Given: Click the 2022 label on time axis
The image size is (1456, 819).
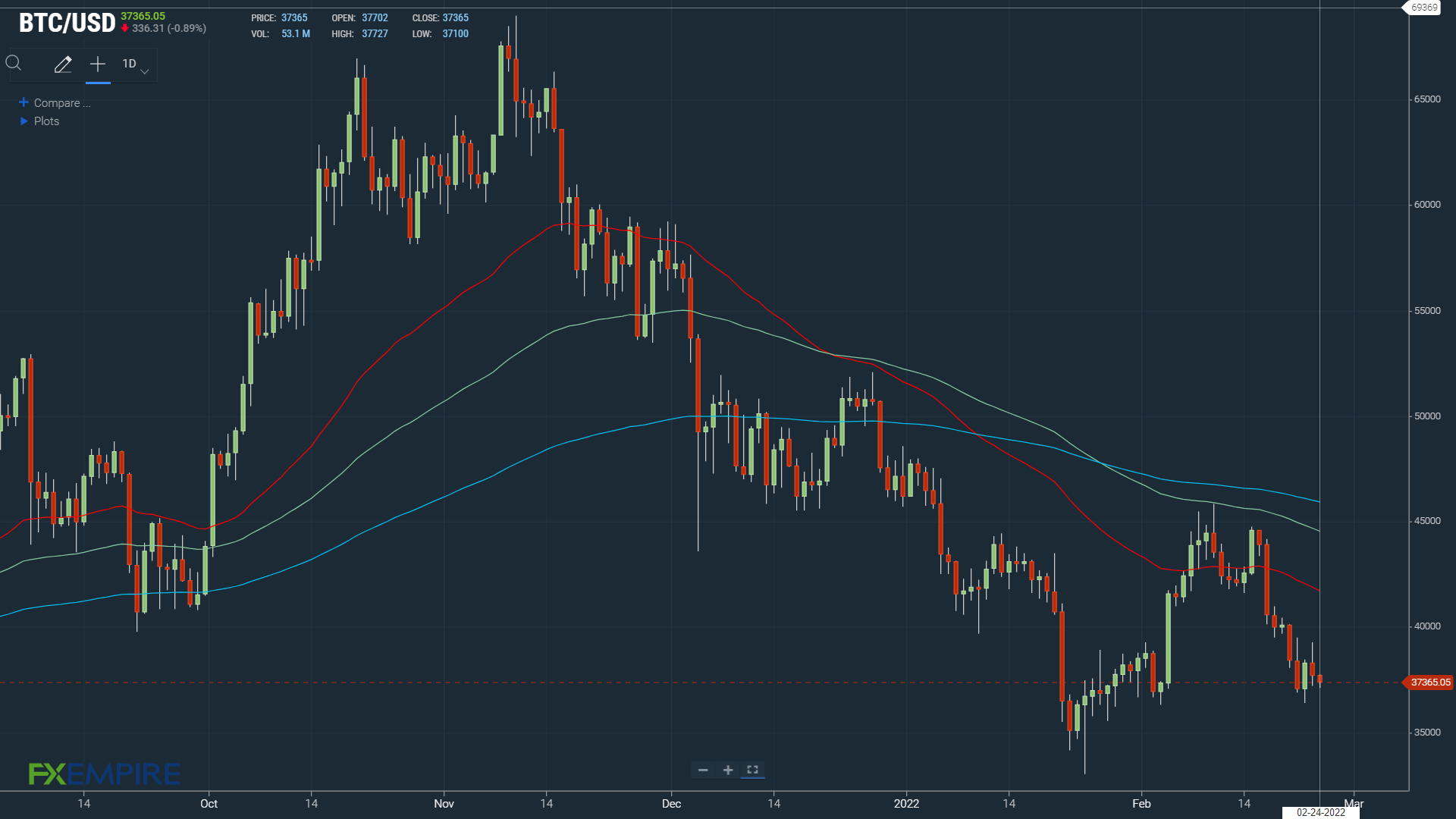Looking at the screenshot, I should tap(906, 804).
